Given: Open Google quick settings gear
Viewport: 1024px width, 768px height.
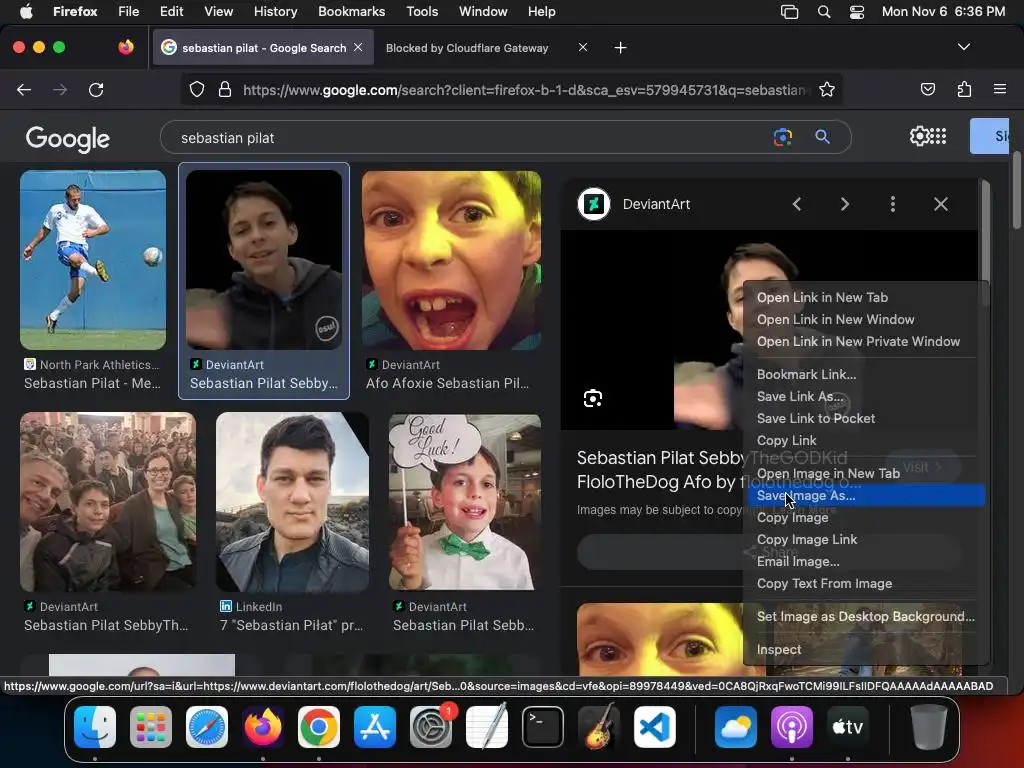Looking at the screenshot, I should [x=919, y=136].
